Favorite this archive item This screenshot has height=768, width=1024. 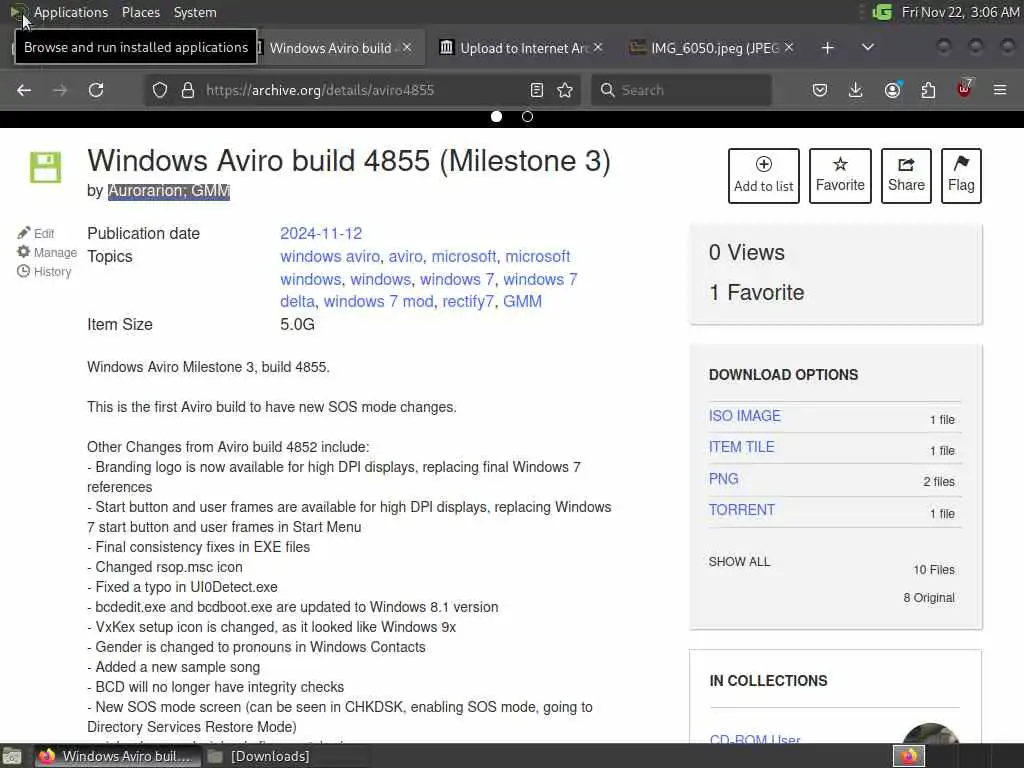[840, 176]
